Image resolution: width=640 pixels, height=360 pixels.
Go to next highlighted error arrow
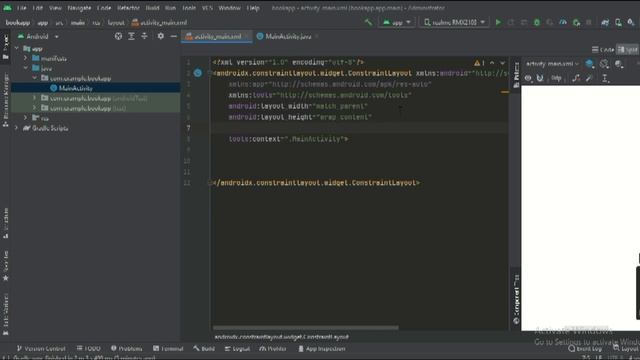tap(502, 63)
